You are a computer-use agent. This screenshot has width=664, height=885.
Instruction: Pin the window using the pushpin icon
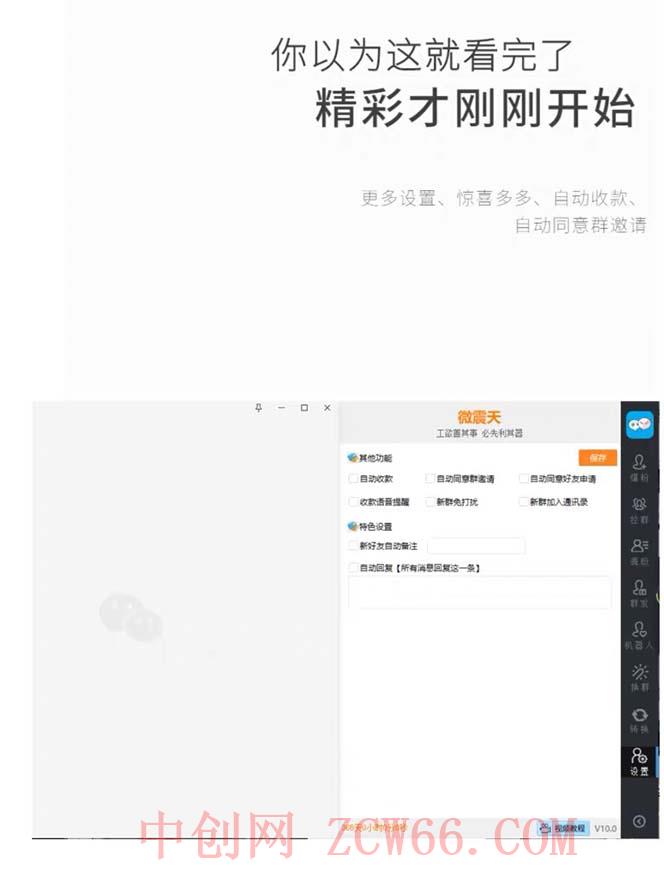coord(259,408)
